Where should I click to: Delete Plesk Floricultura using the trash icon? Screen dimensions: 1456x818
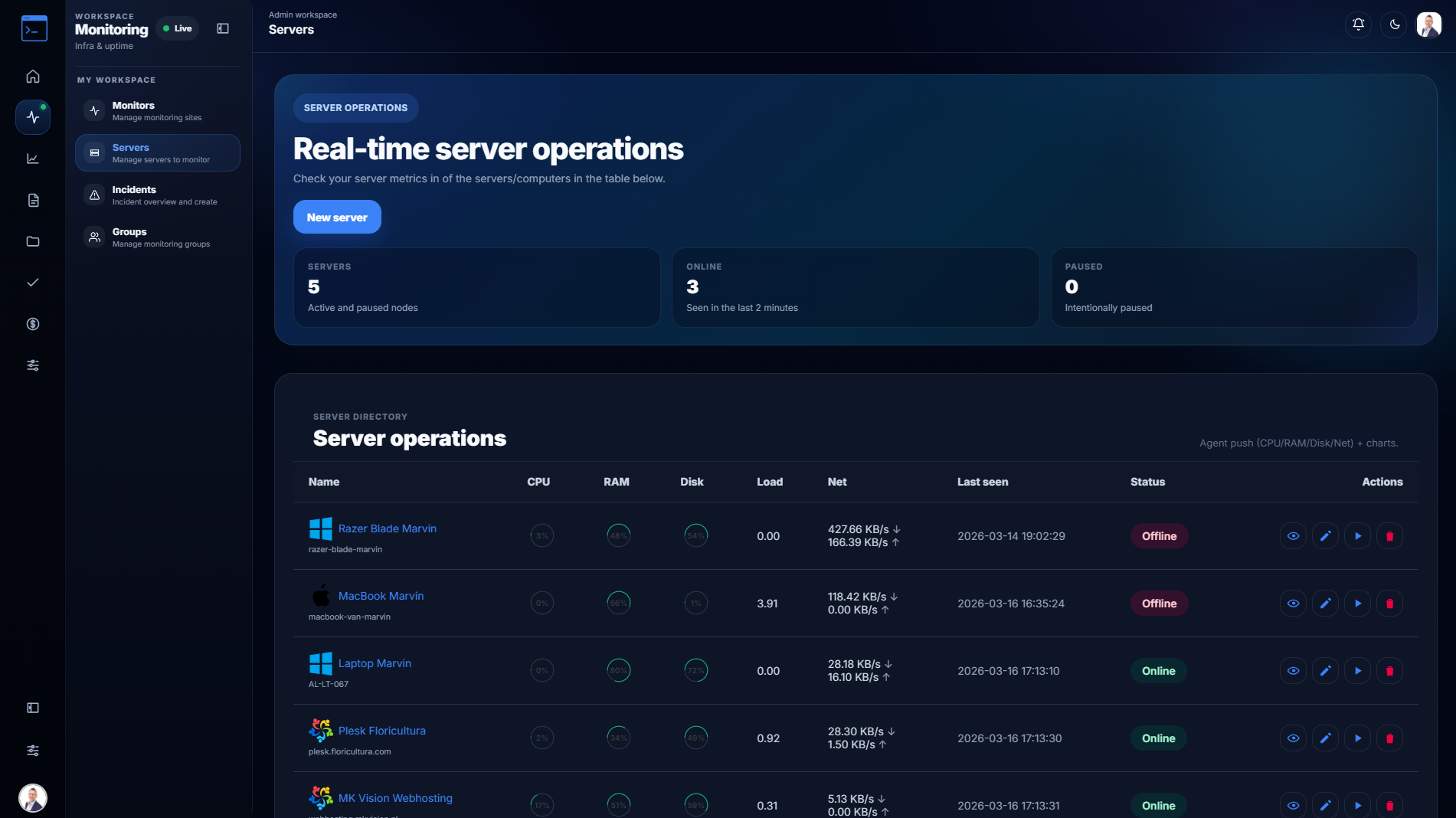click(x=1390, y=738)
